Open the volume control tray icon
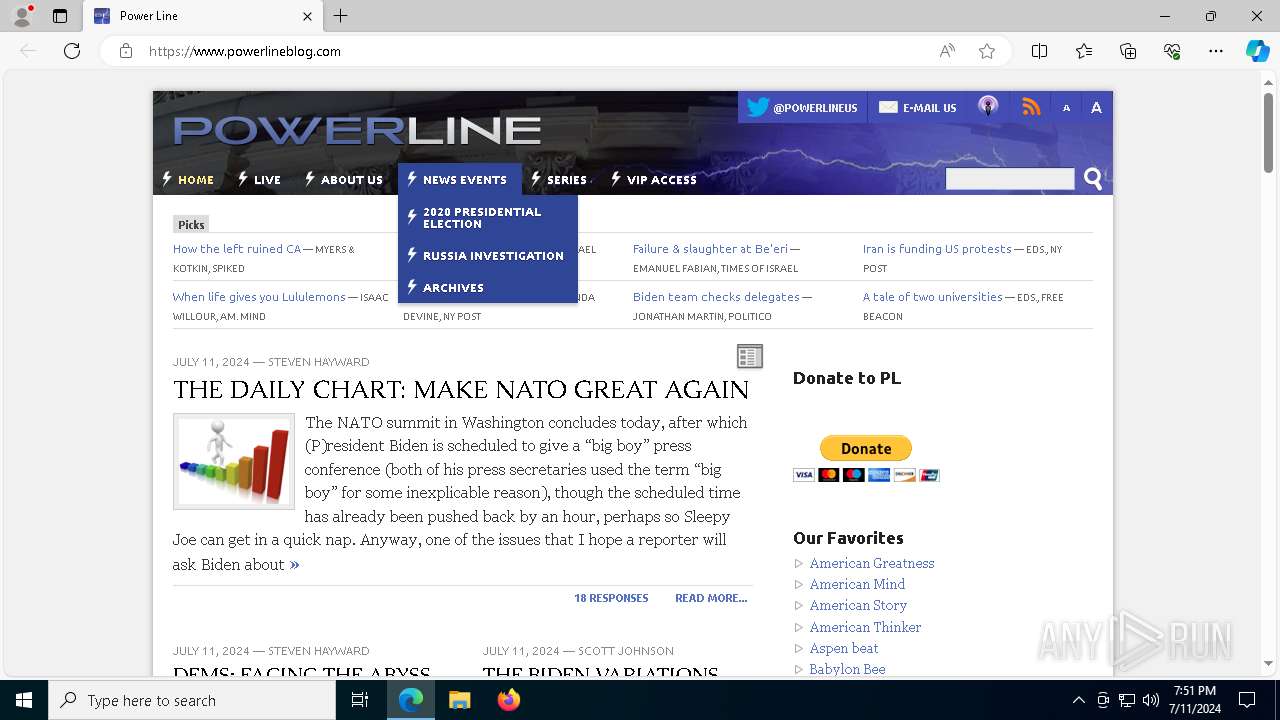This screenshot has width=1280, height=720. pyautogui.click(x=1151, y=700)
